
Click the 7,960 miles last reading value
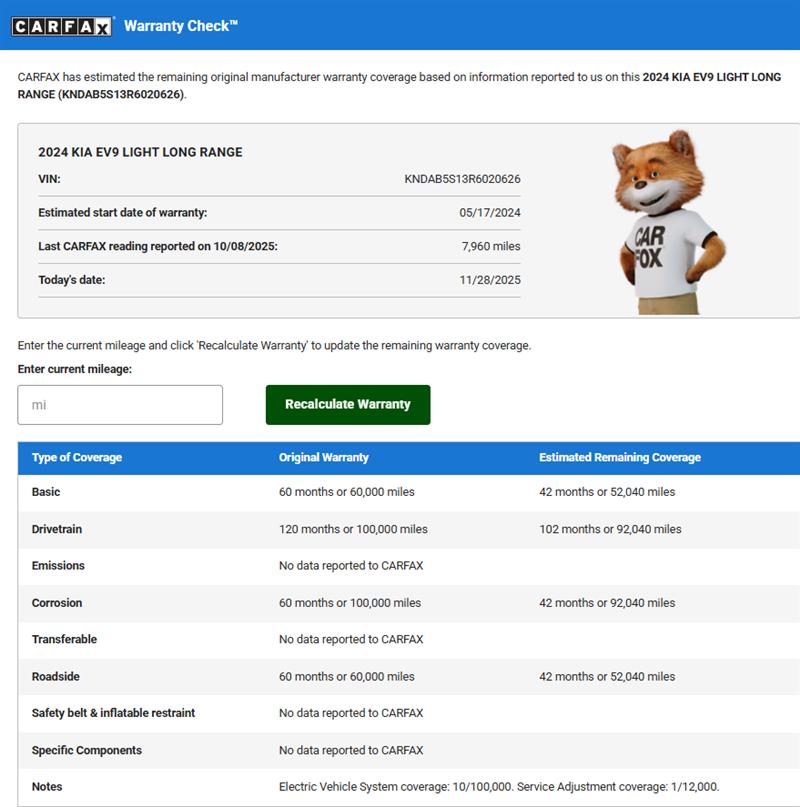click(491, 246)
